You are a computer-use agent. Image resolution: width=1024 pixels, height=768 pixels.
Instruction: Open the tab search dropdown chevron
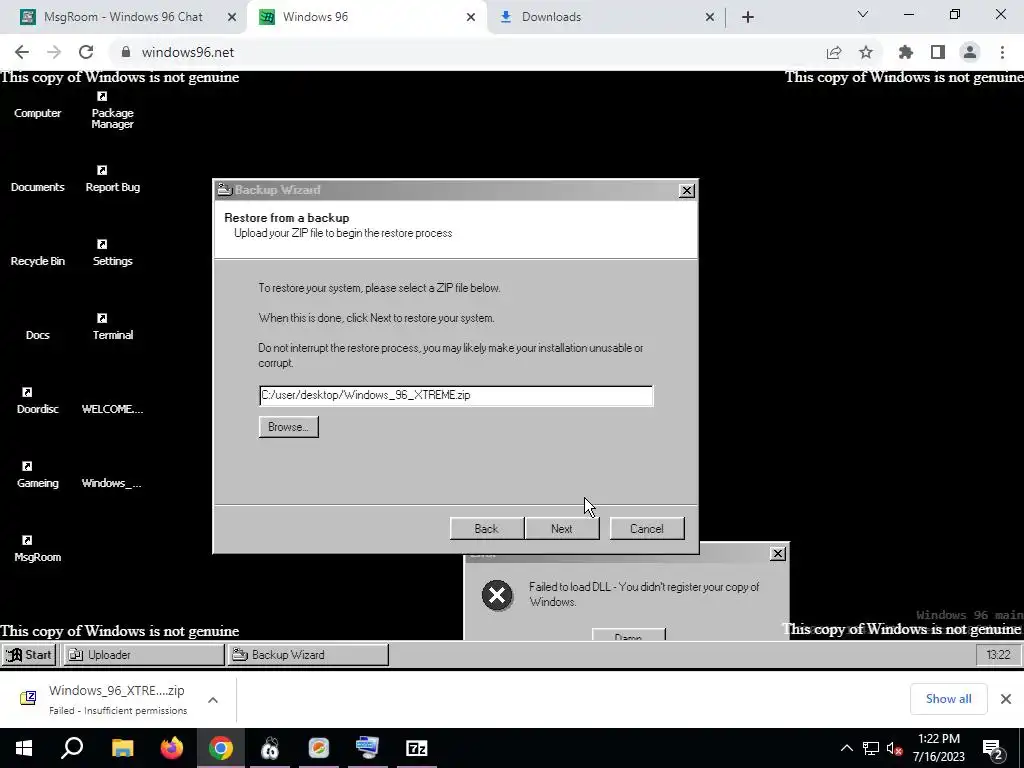[x=863, y=14]
